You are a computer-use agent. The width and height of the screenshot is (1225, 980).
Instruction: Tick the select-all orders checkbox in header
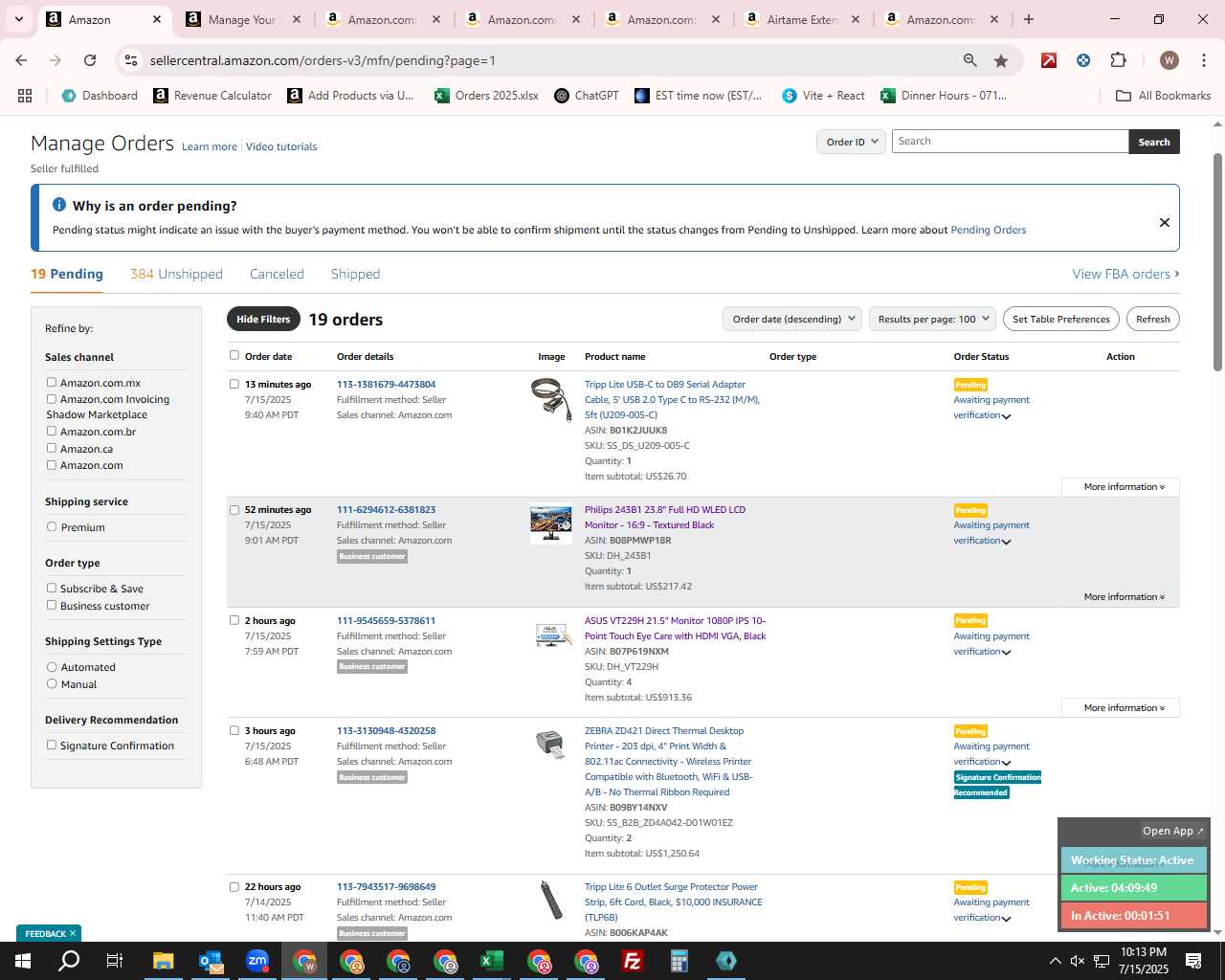pyautogui.click(x=234, y=355)
